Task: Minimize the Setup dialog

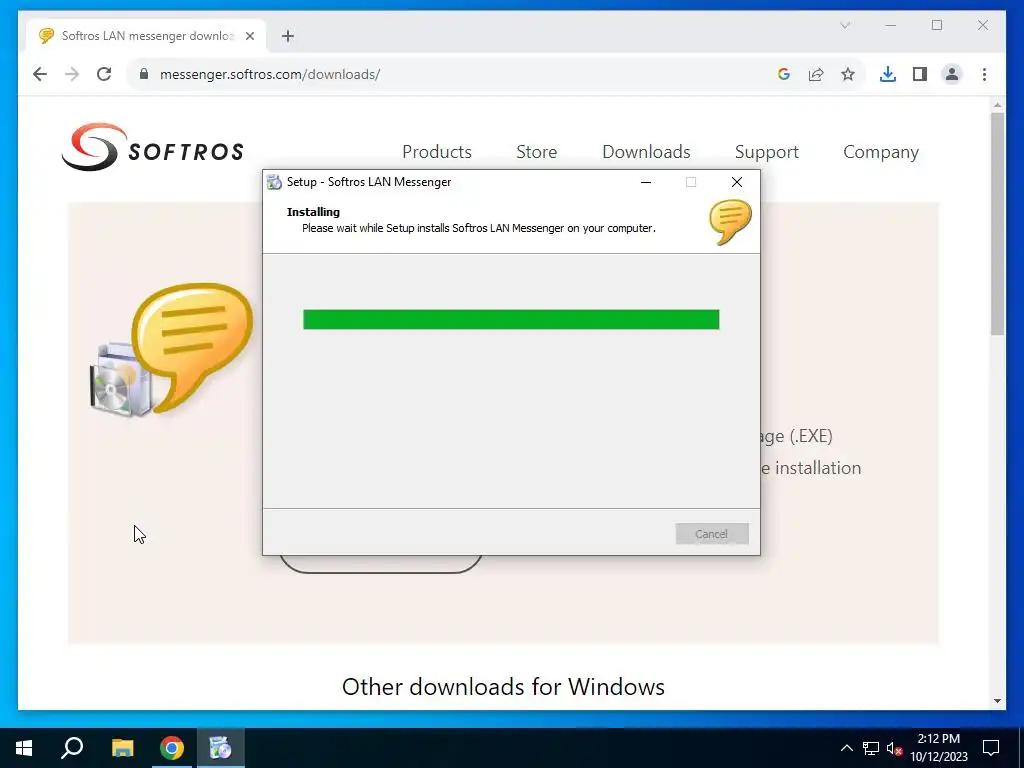Action: click(646, 182)
